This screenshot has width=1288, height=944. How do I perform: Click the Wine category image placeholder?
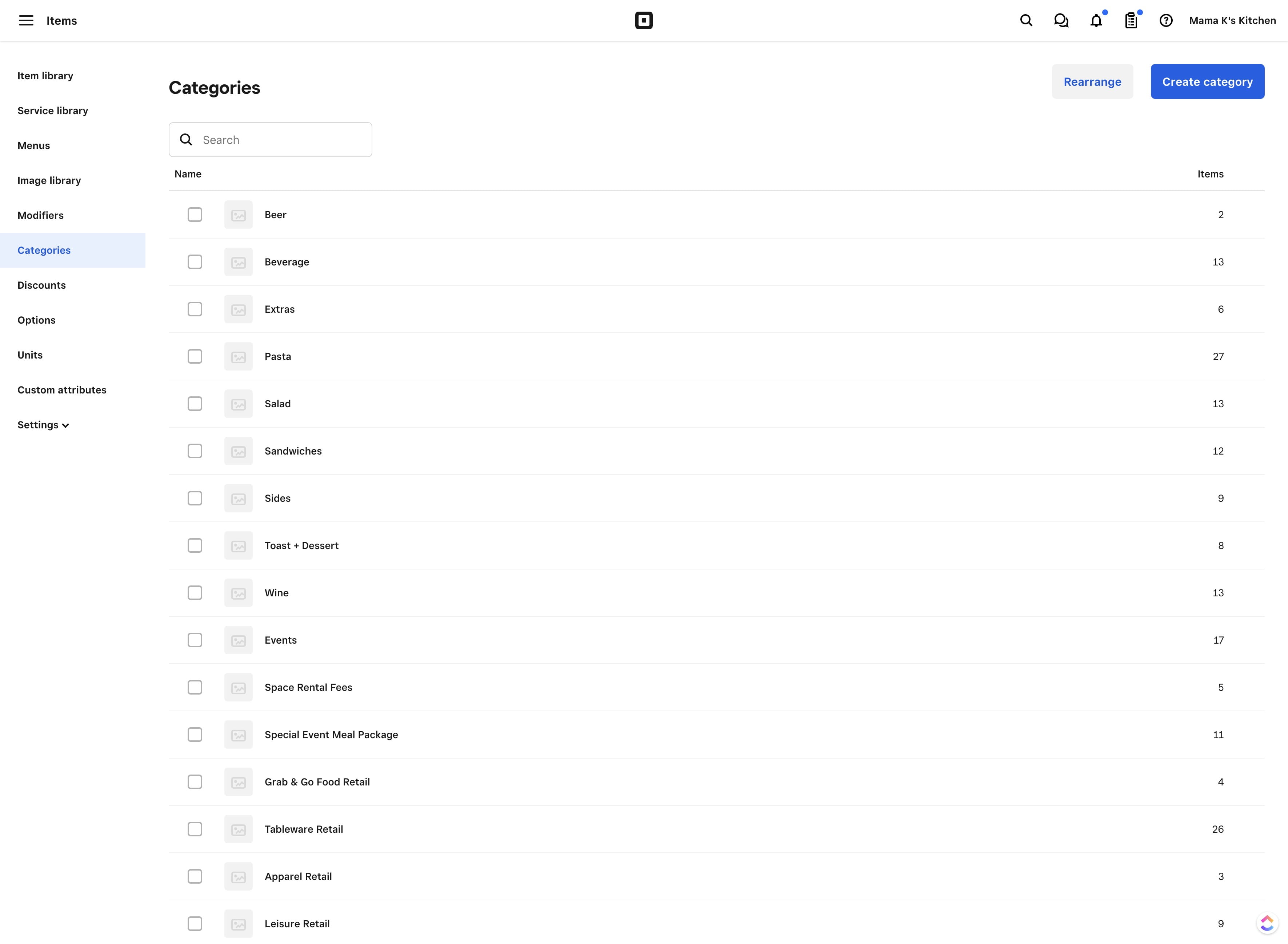tap(238, 593)
